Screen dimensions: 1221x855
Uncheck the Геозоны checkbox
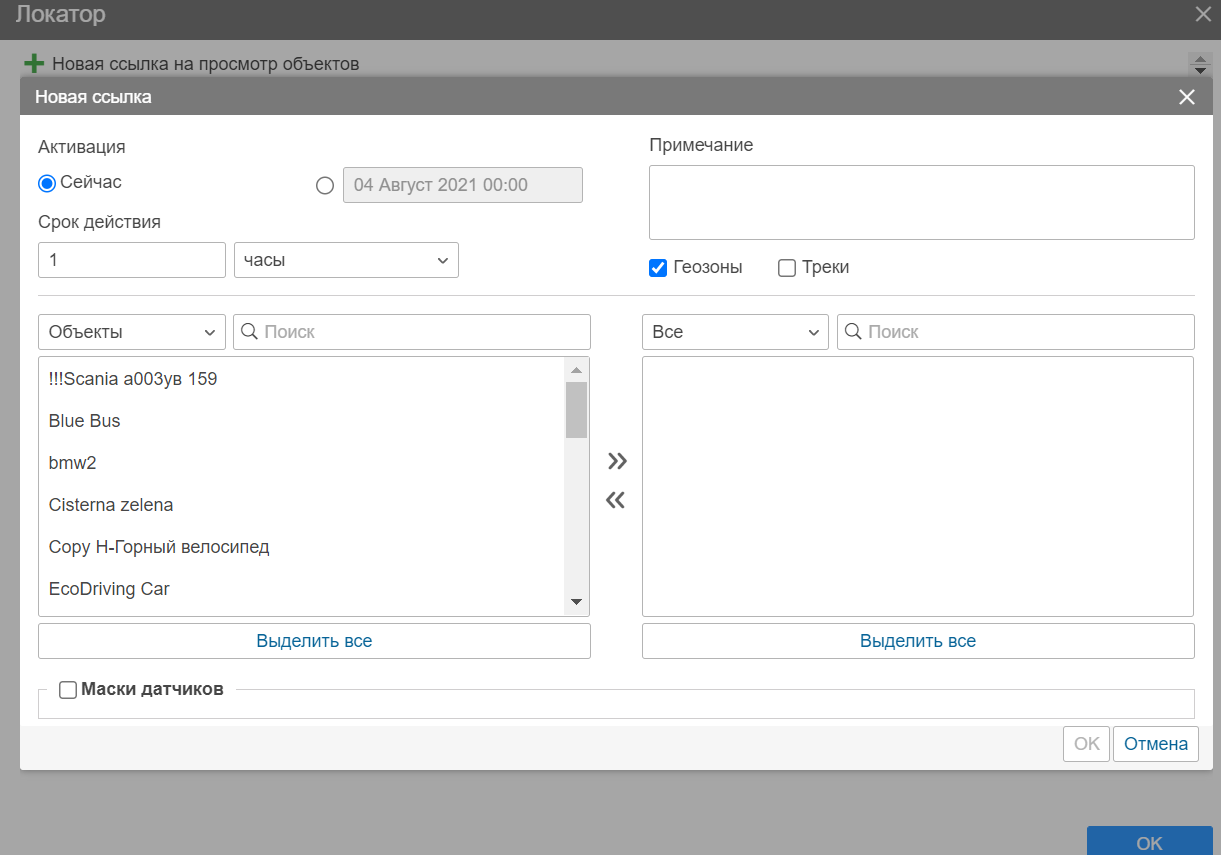[658, 268]
